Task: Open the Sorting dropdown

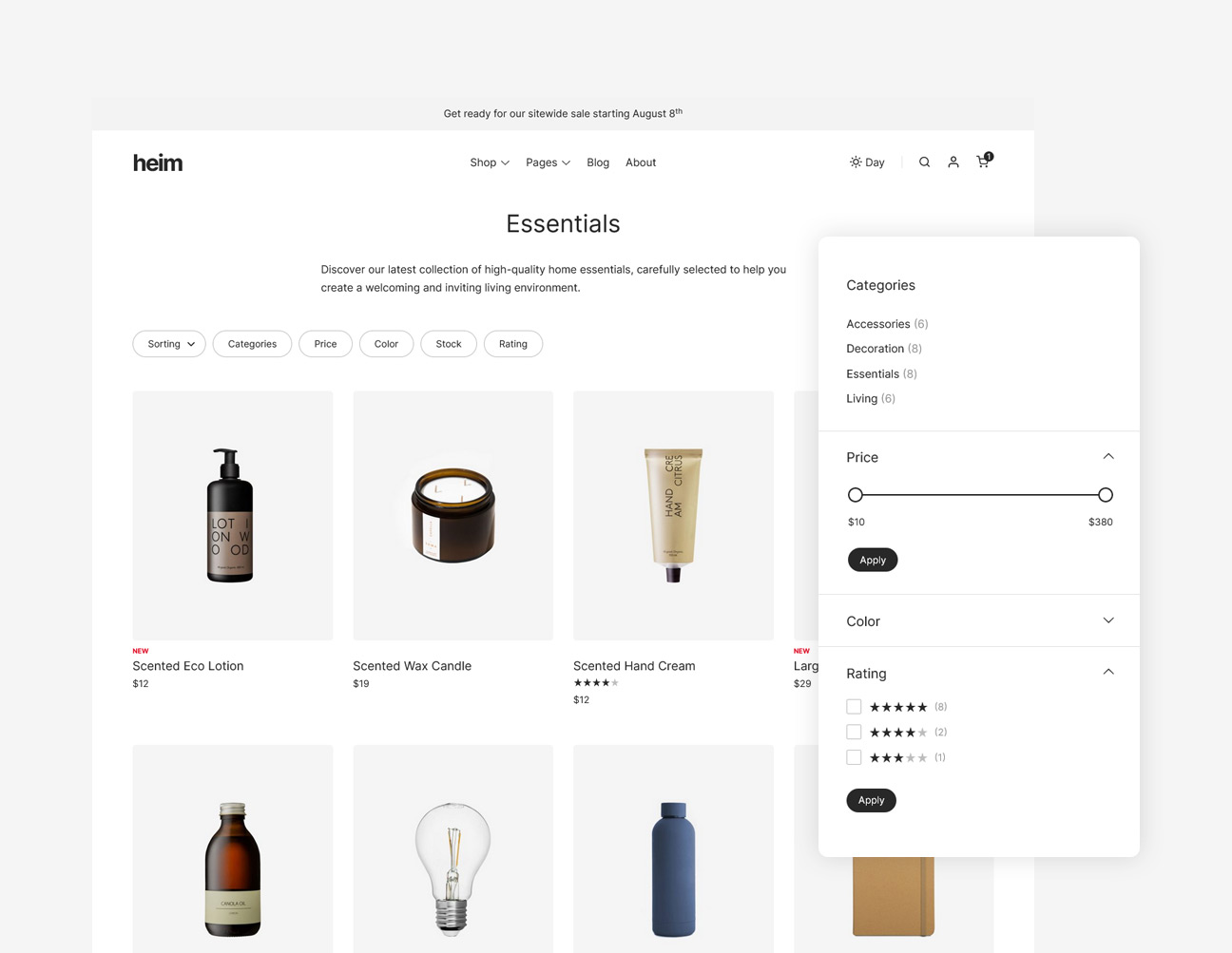Action: [x=169, y=344]
